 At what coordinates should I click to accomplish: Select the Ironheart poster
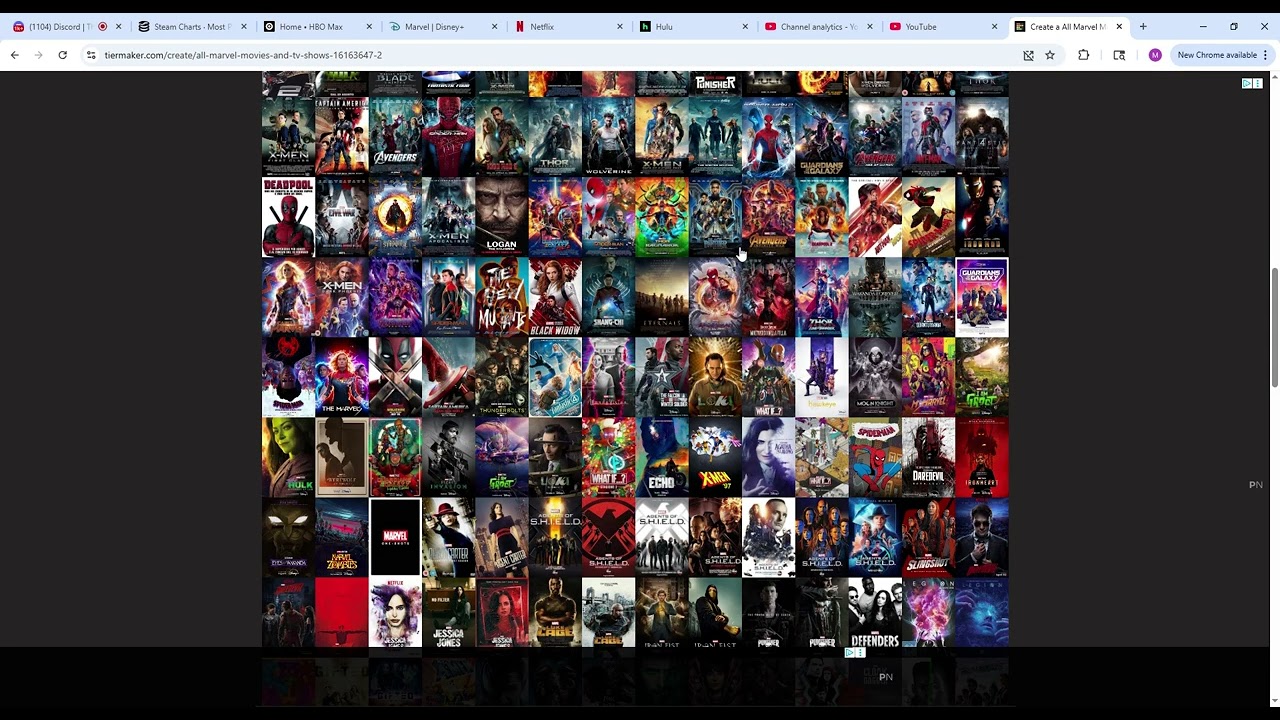point(982,457)
